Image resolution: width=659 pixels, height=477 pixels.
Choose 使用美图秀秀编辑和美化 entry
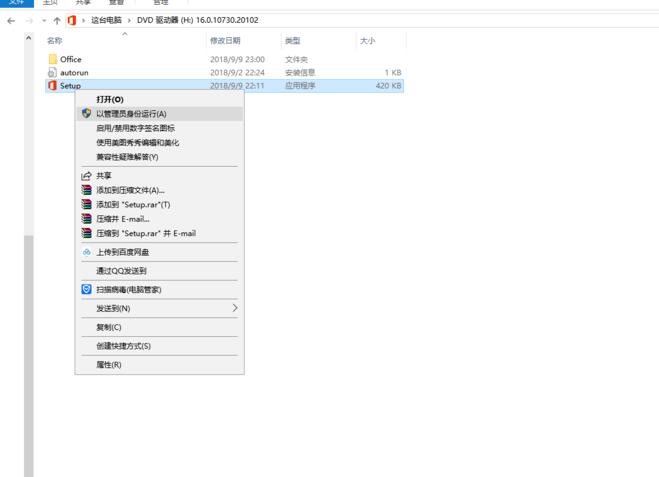coord(159,142)
